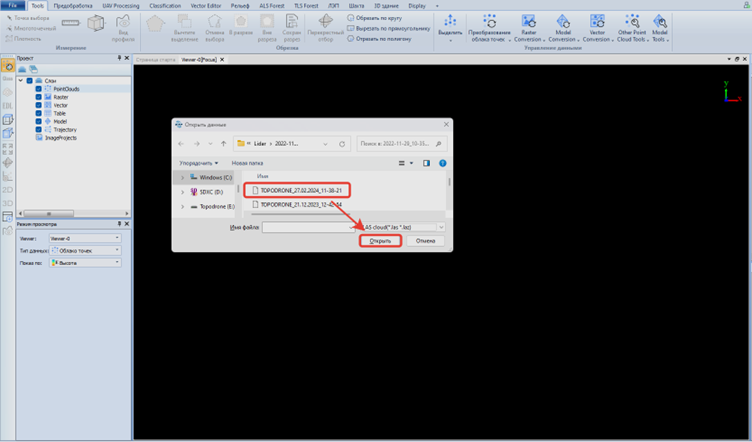752x442 pixels.
Task: Select the ruler length measurement tool
Action: pyautogui.click(x=70, y=23)
